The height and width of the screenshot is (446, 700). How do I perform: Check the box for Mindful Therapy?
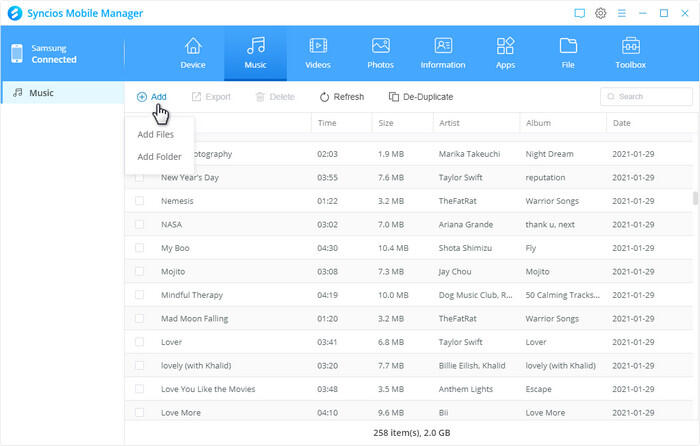coord(139,295)
